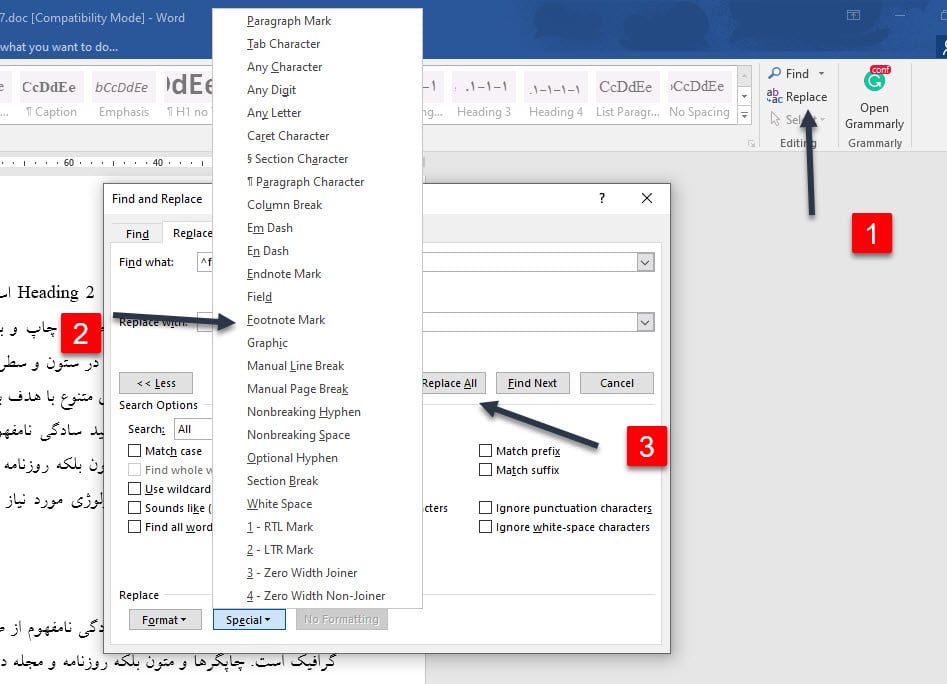Select Nonbreaking Hyphen entry
Viewport: 947px width, 684px height.
[x=317, y=412]
